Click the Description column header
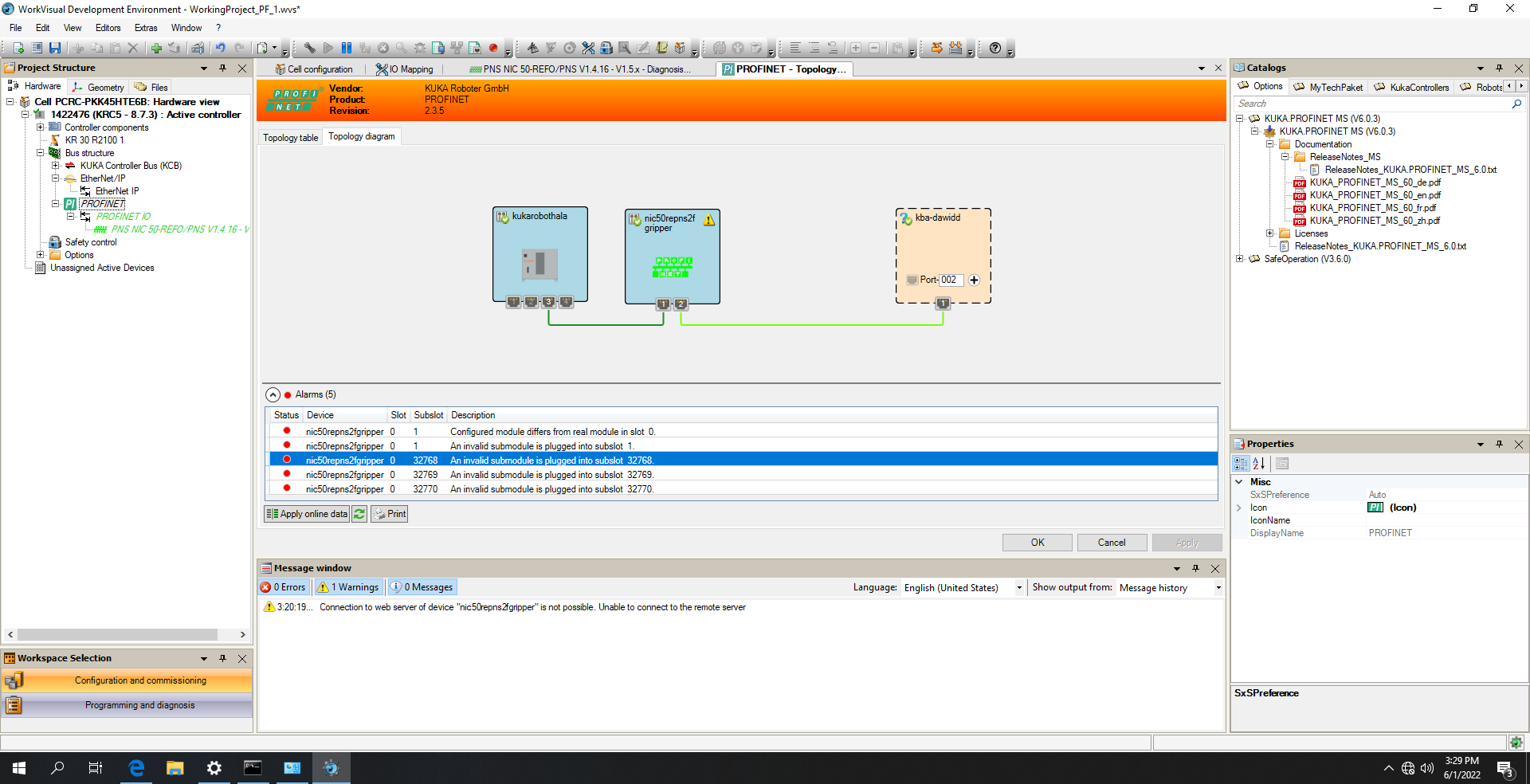 (473, 415)
